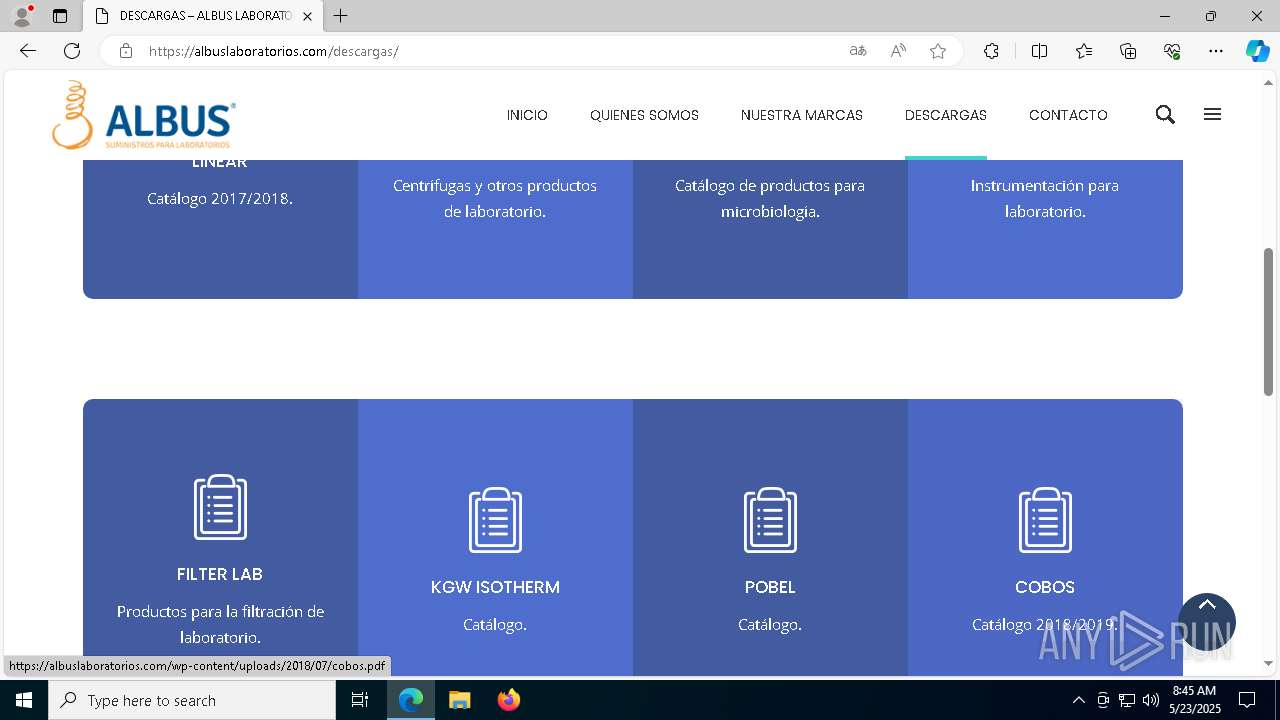Open Edge settings and more menu

1216,51
